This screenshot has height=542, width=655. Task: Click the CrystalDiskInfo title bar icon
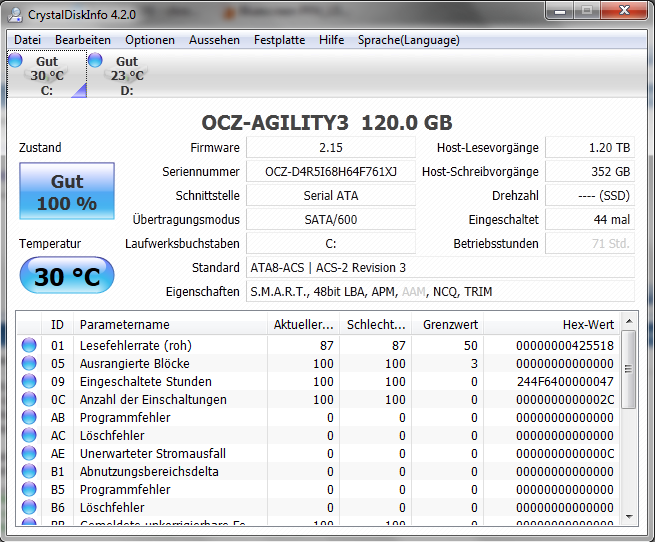pos(15,15)
